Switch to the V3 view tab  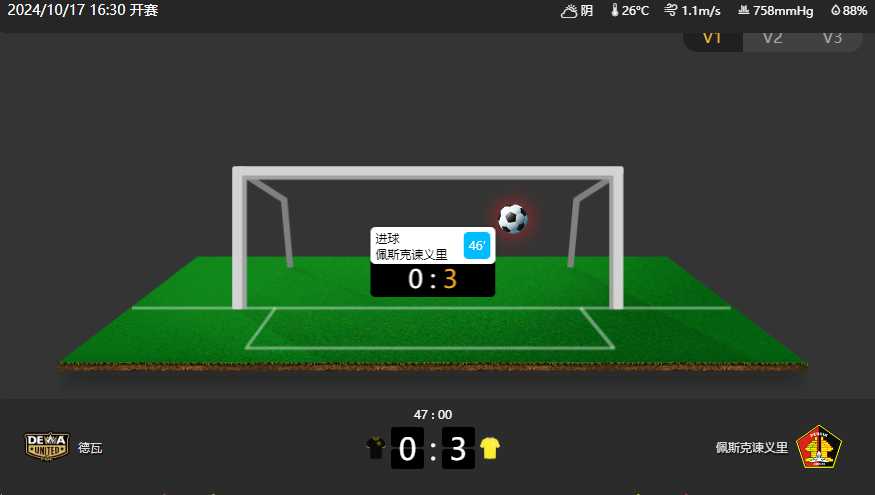832,38
